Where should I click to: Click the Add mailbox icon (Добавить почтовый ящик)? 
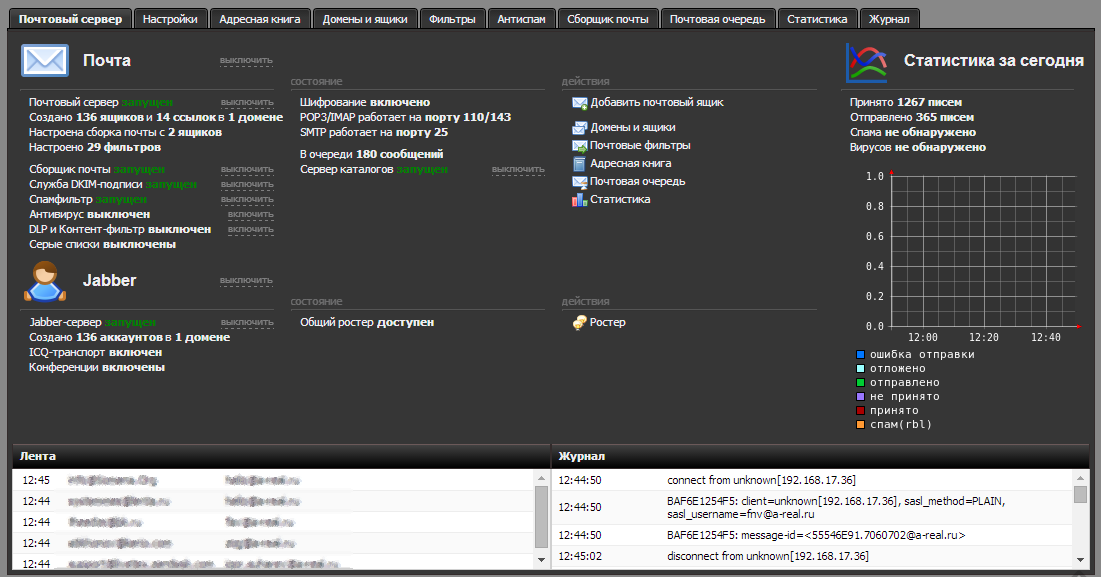click(579, 103)
